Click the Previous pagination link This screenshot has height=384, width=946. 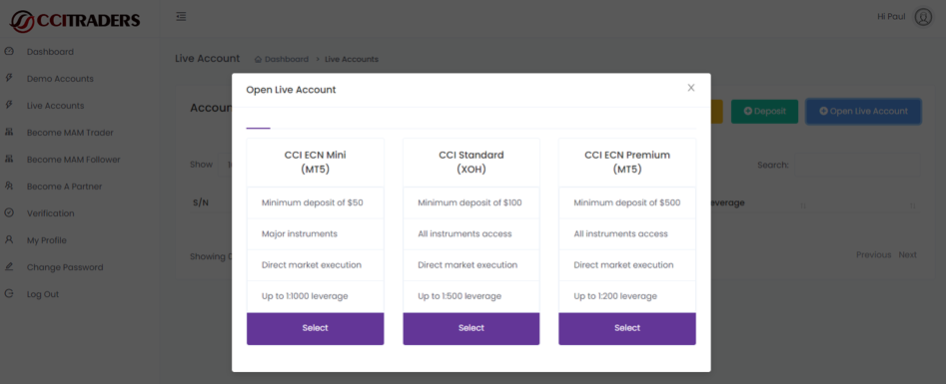coord(874,255)
